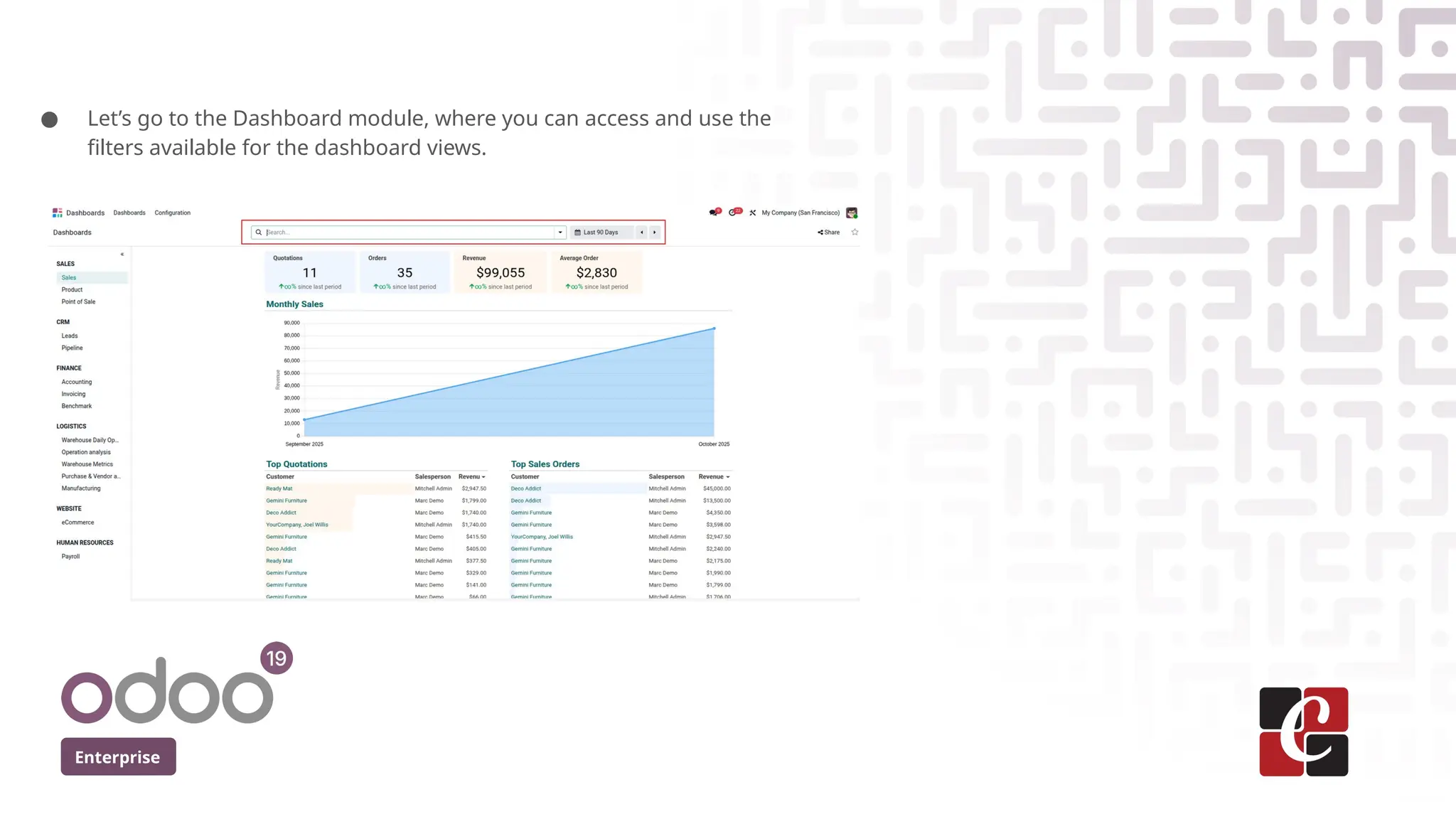
Task: Click the Monthly Sales section title
Action: tap(294, 304)
